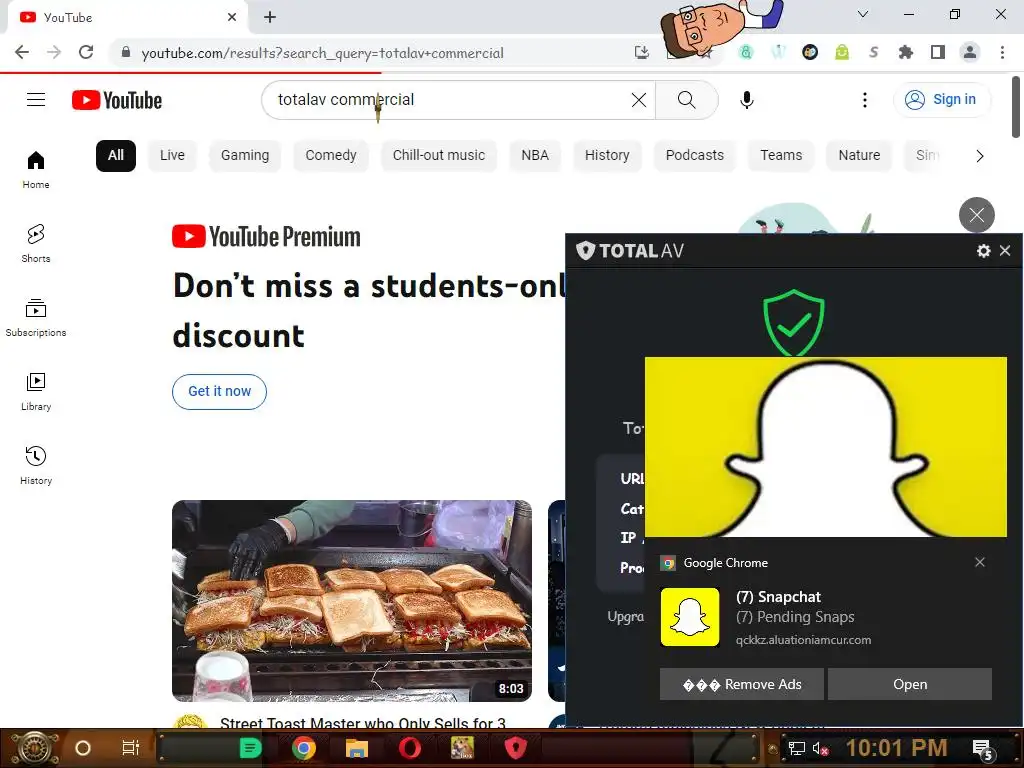Open Shorts in sidebar

click(x=36, y=244)
